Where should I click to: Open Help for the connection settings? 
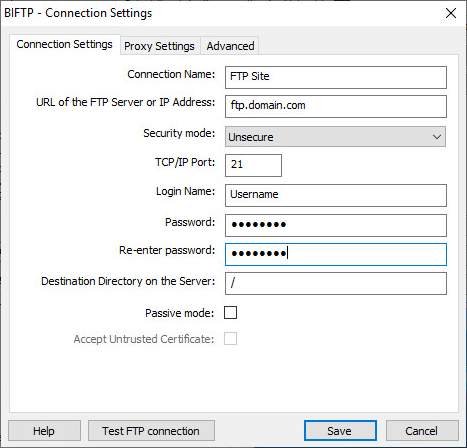pyautogui.click(x=44, y=431)
